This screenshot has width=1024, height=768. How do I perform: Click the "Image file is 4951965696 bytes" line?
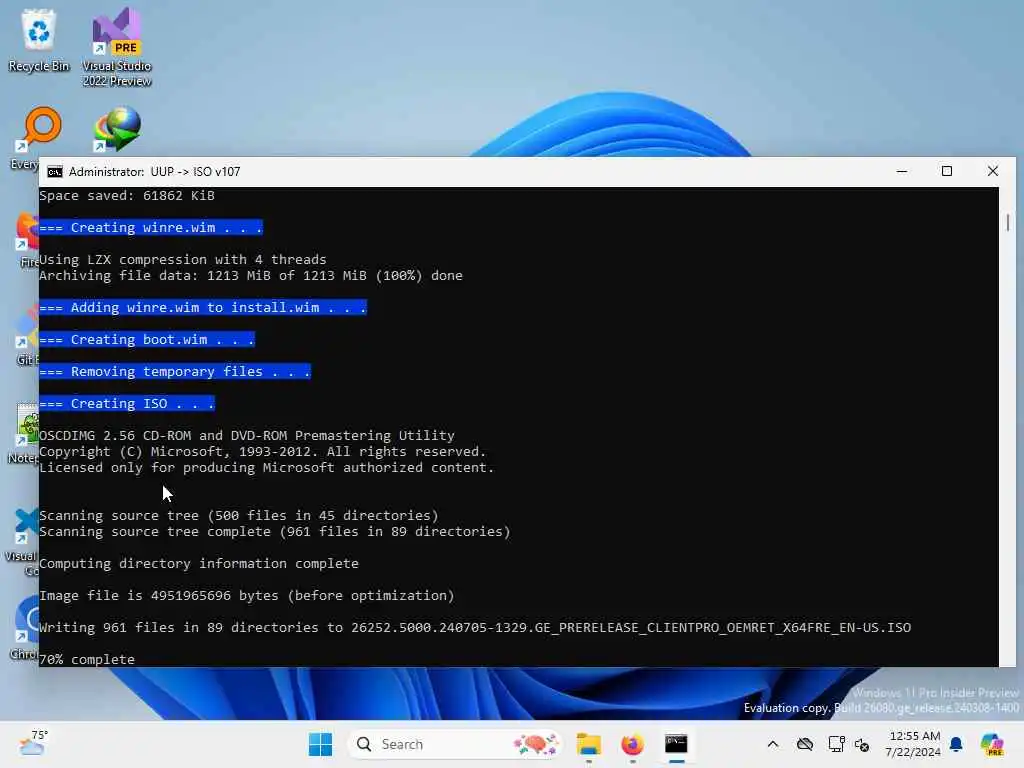point(247,596)
